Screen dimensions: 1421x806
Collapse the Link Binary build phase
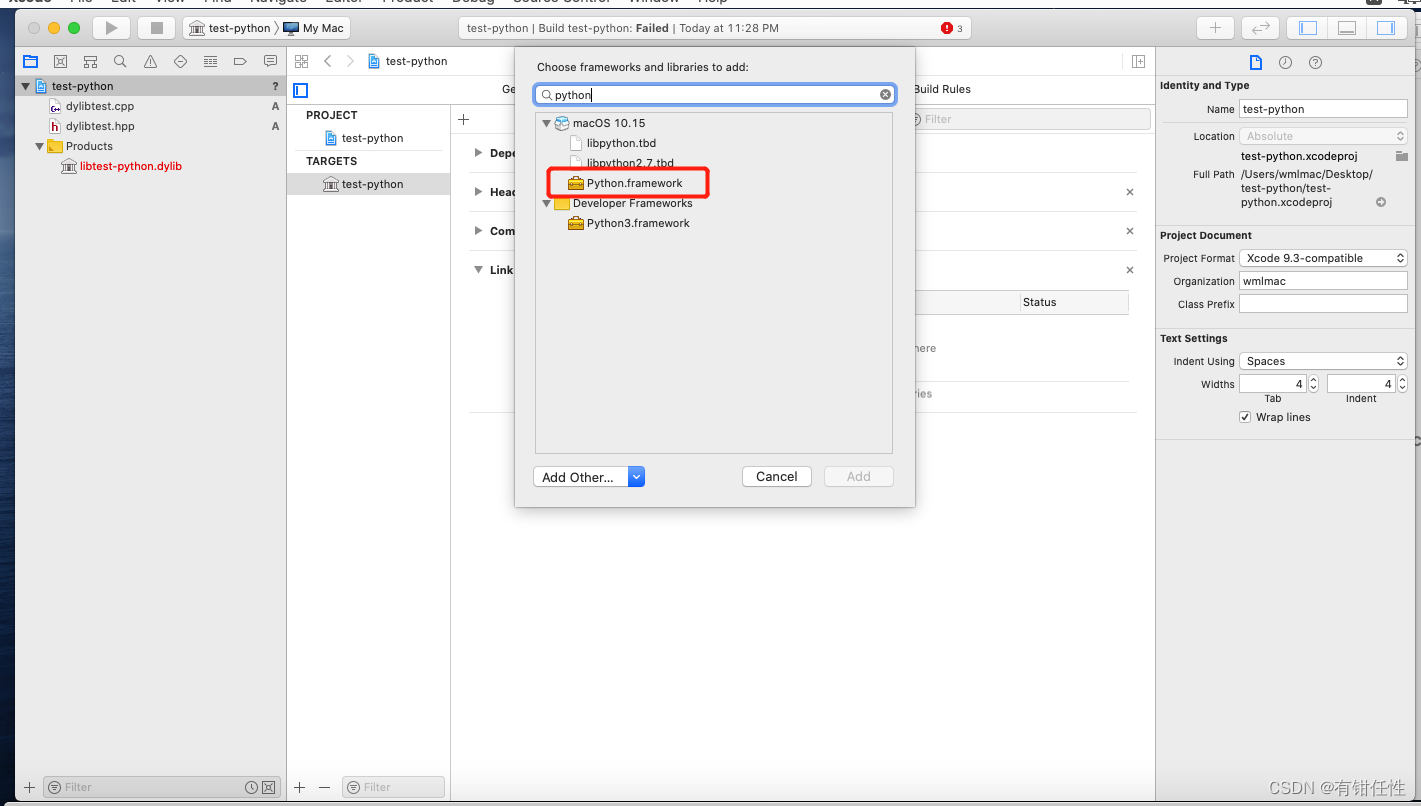tap(478, 270)
